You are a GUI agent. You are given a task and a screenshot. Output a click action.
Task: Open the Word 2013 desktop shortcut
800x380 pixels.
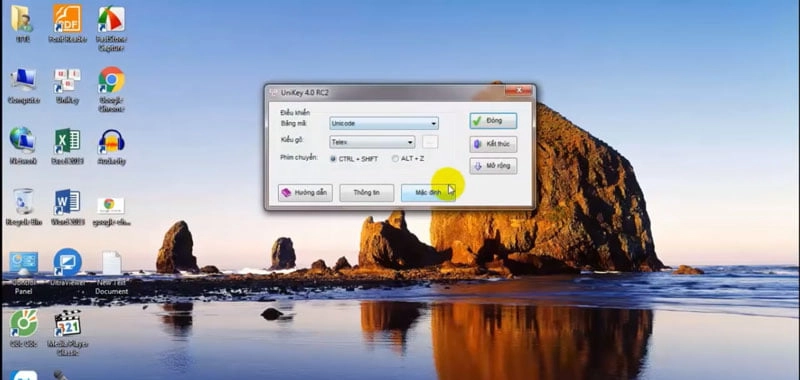[x=67, y=207]
